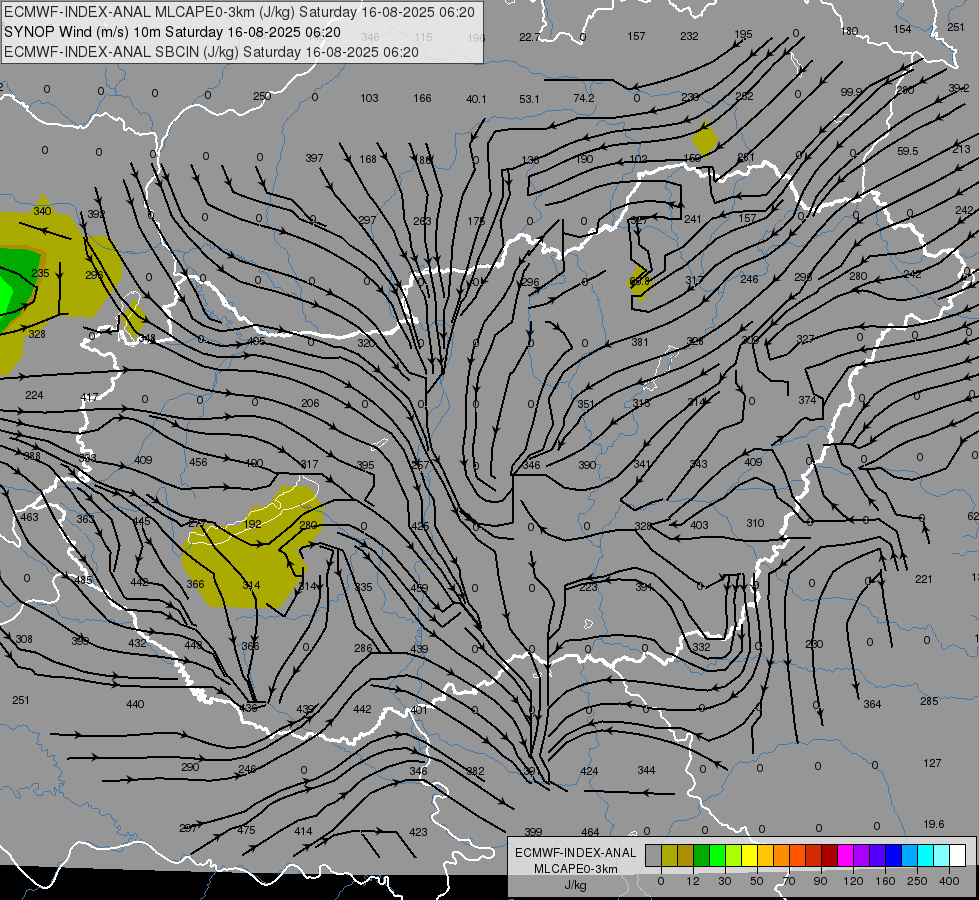Select the magenta legend swatch
Viewport: 979px width, 900px height.
click(x=845, y=856)
